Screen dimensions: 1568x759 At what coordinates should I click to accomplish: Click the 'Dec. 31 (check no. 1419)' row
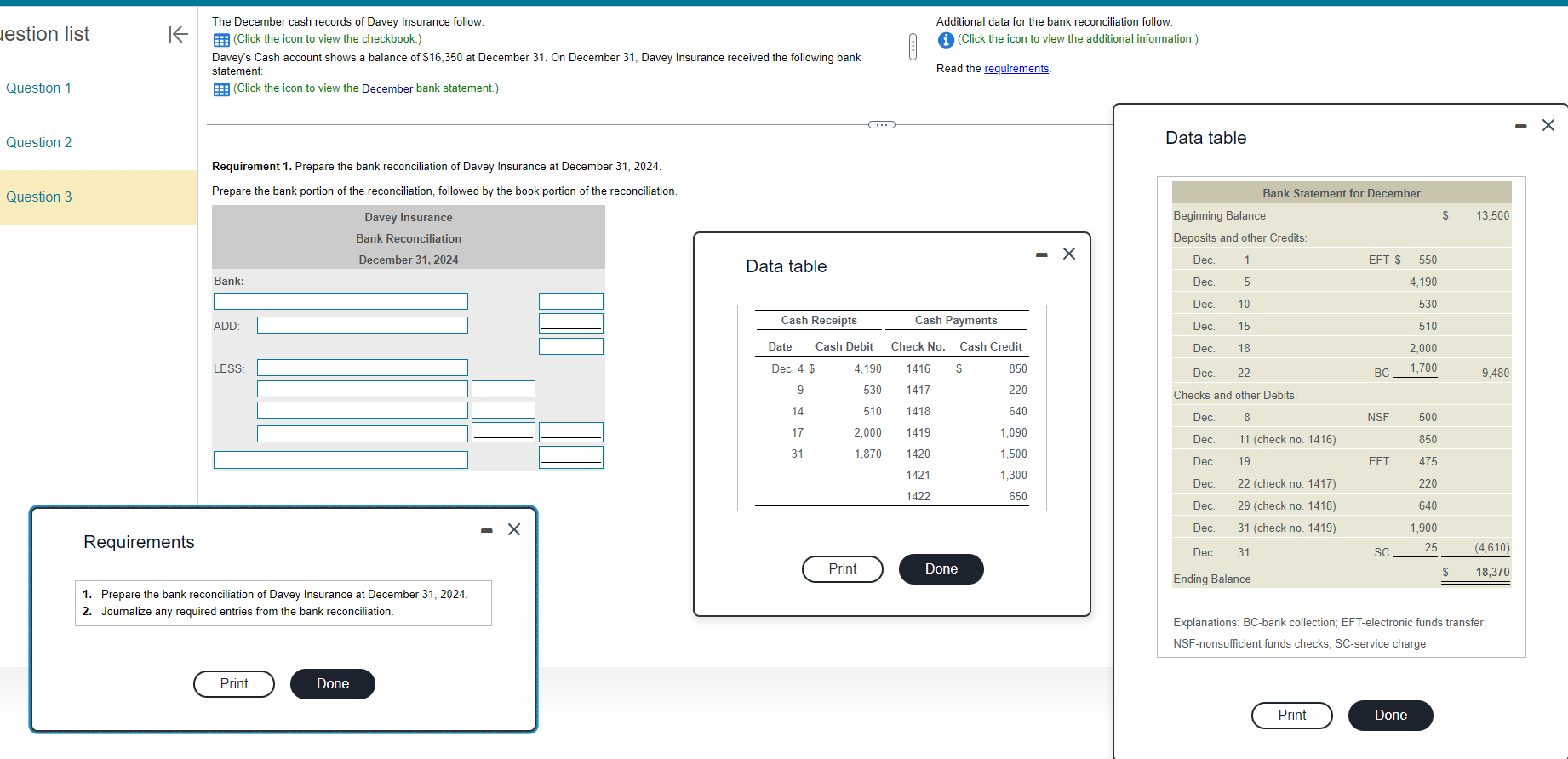click(1342, 528)
